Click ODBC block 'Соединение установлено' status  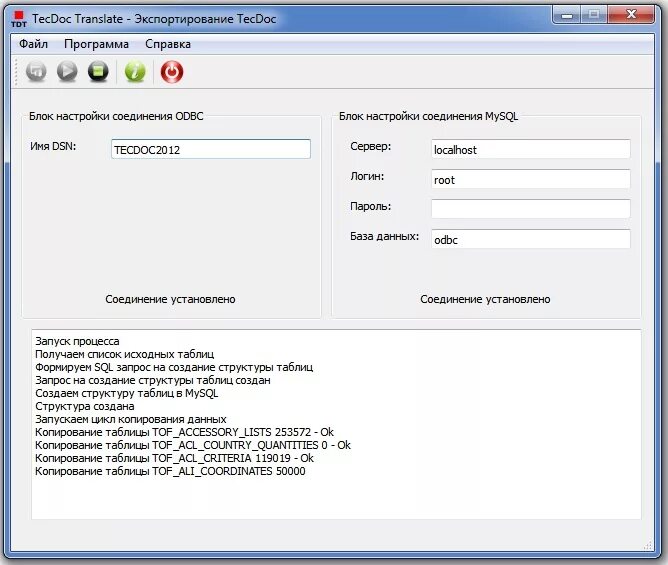[x=170, y=299]
